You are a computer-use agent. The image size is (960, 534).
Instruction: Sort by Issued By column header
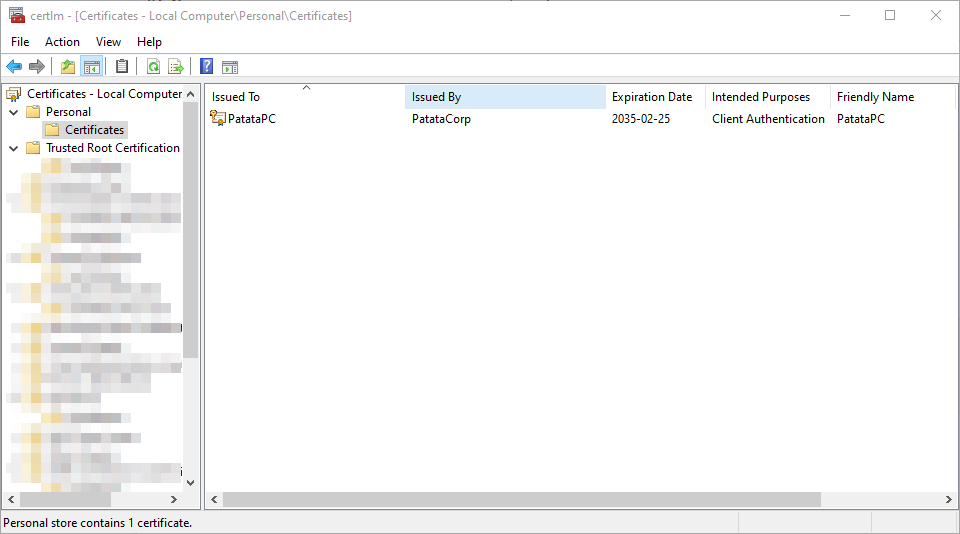(x=505, y=97)
